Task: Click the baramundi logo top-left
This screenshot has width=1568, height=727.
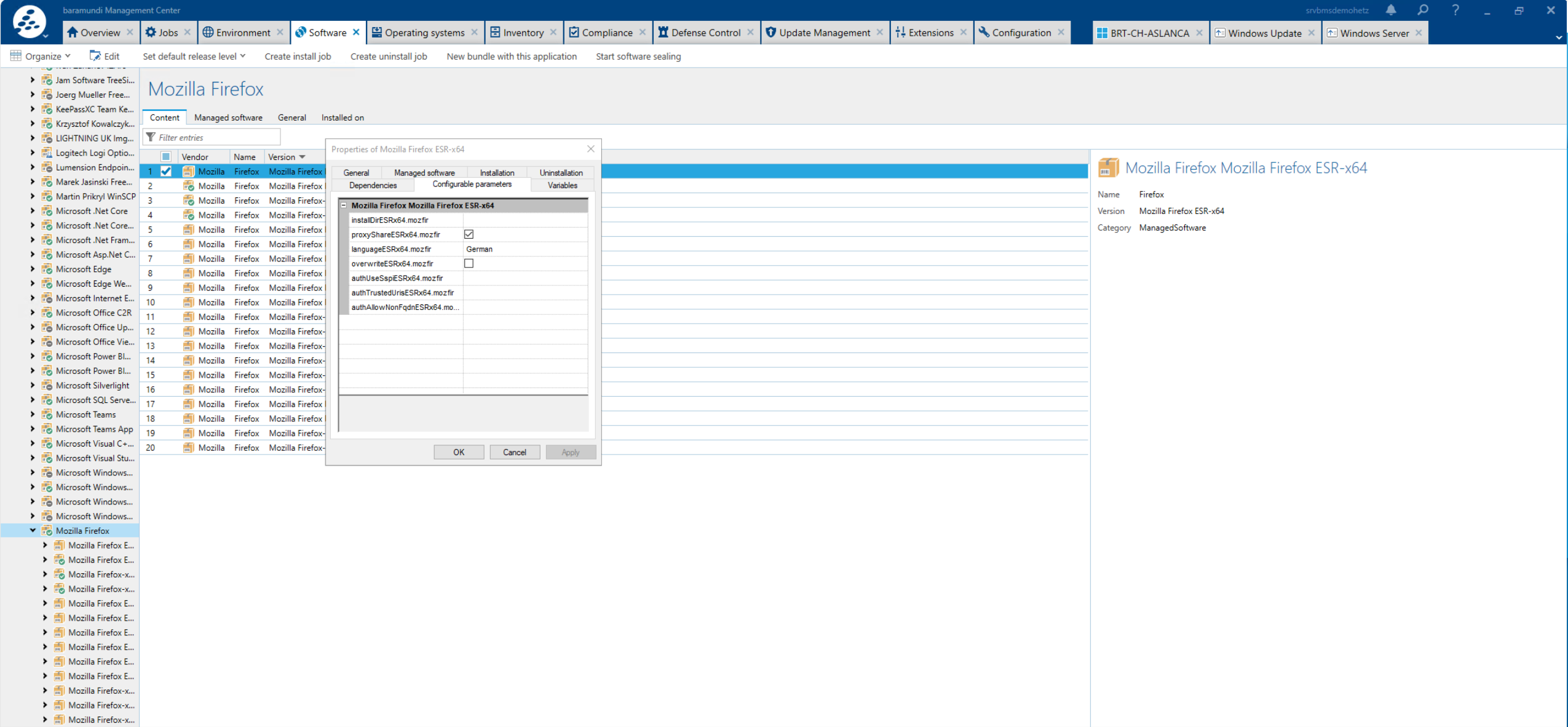Action: pos(28,23)
